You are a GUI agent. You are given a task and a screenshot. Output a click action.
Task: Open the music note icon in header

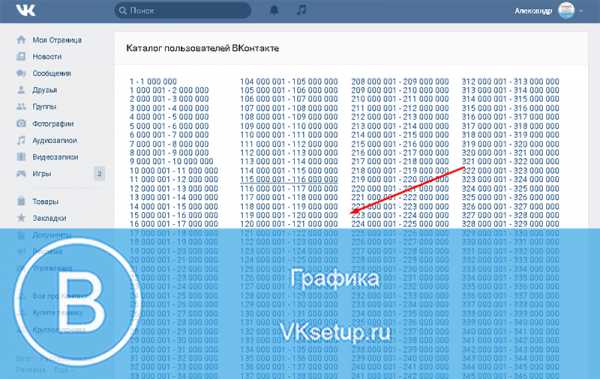(302, 10)
